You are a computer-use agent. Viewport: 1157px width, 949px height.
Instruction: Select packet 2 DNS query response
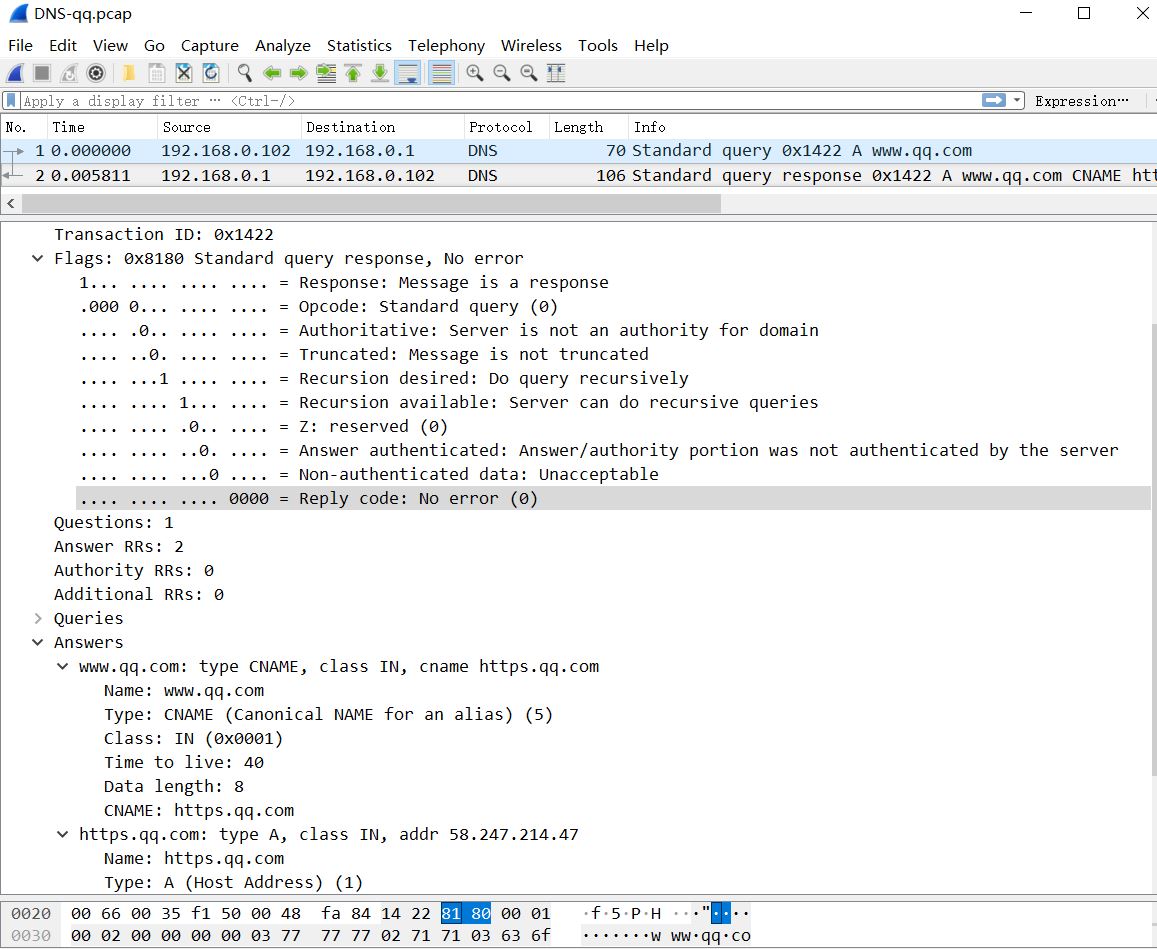click(578, 176)
